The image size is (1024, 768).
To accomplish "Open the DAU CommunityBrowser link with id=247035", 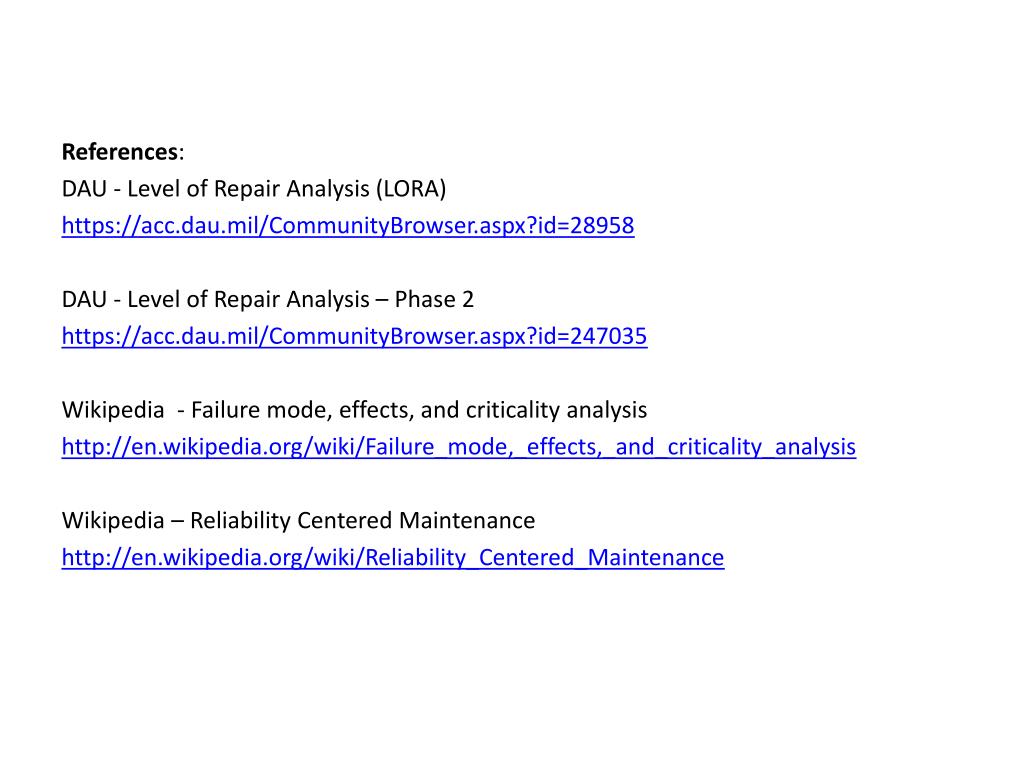I will point(355,336).
